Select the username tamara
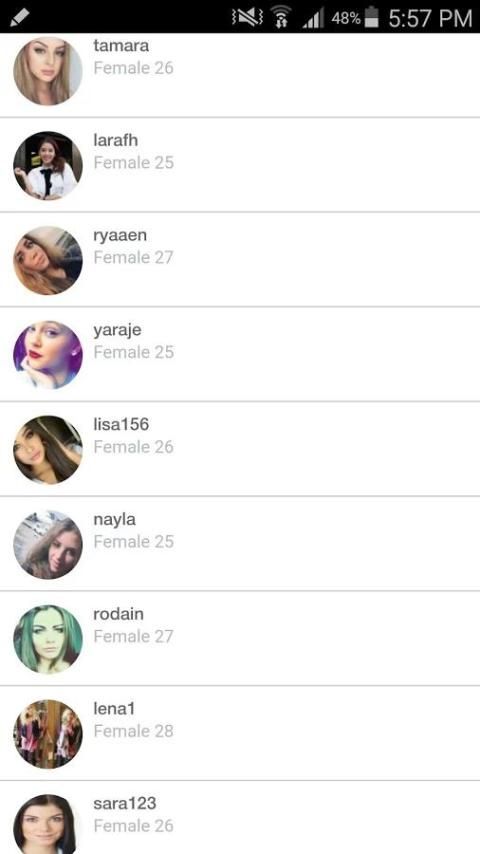The image size is (480, 854). 121,46
